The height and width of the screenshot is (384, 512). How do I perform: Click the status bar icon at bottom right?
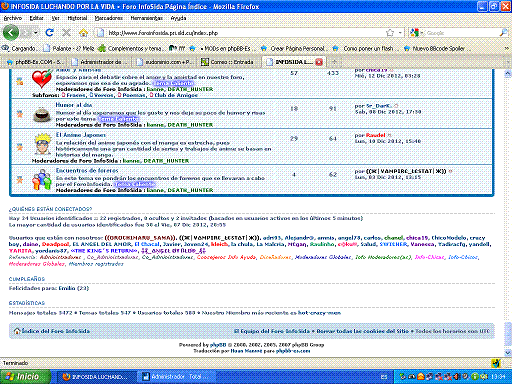pos(496,363)
